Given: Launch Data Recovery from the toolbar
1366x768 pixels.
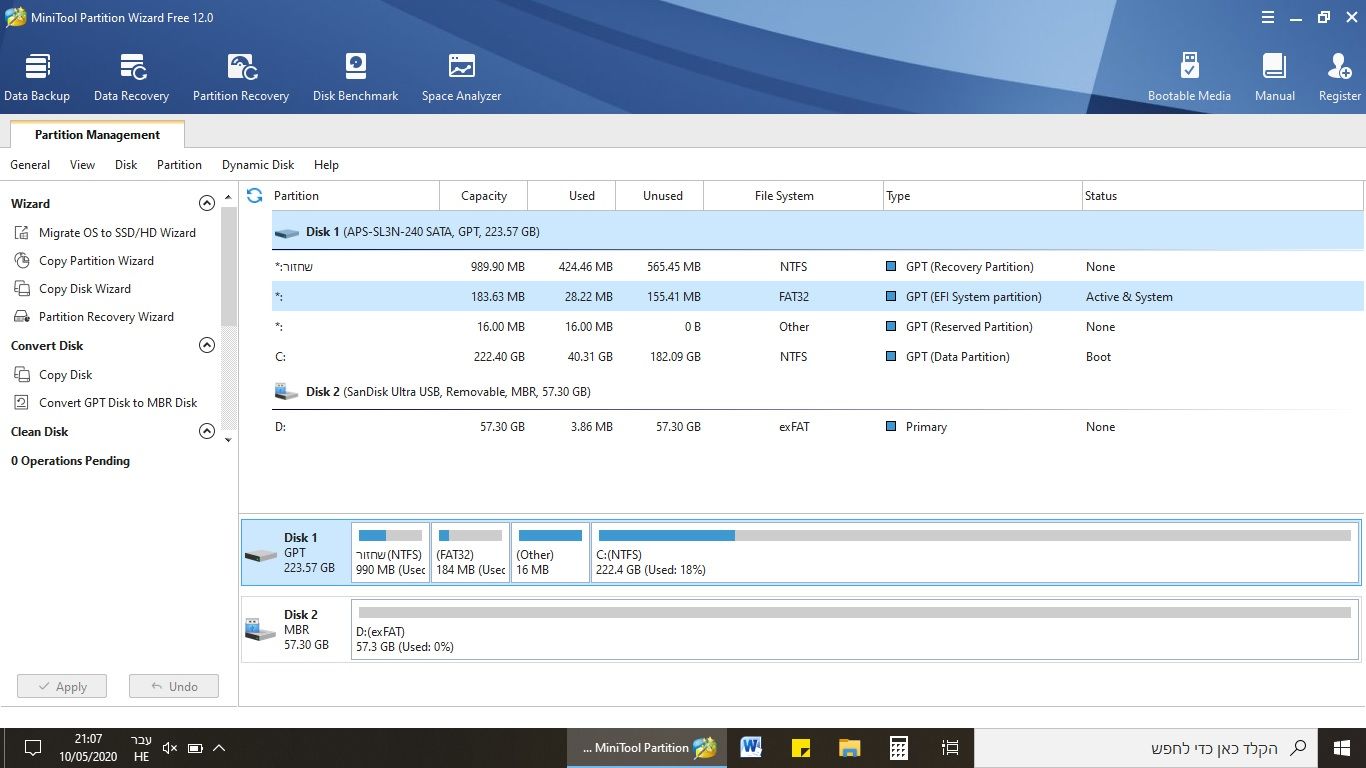Looking at the screenshot, I should coord(131,77).
